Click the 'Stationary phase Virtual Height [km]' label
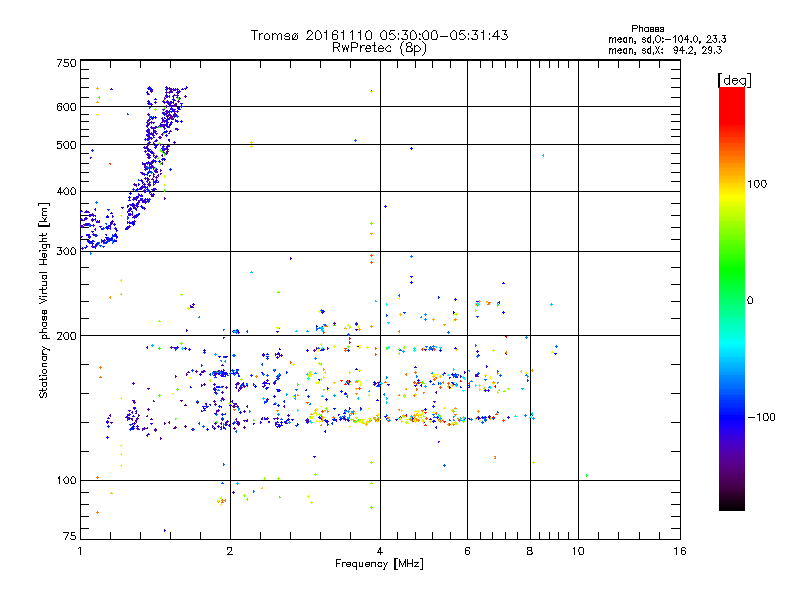The width and height of the screenshot is (800, 600). (44, 301)
